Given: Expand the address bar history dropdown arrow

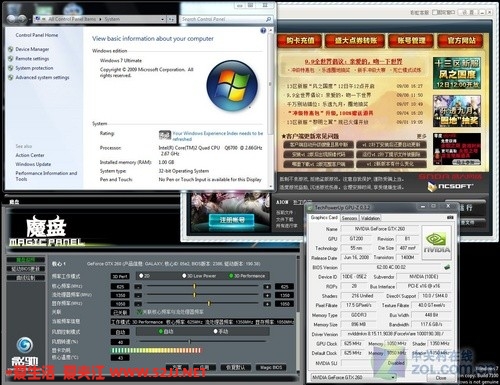Looking at the screenshot, I should click(x=162, y=19).
